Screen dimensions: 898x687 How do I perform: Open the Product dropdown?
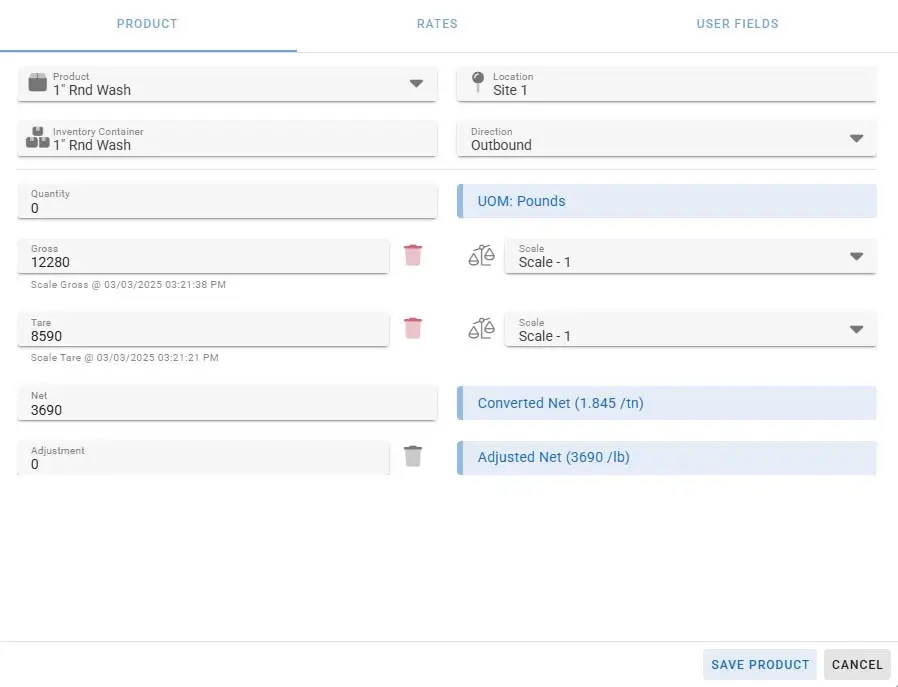point(416,84)
